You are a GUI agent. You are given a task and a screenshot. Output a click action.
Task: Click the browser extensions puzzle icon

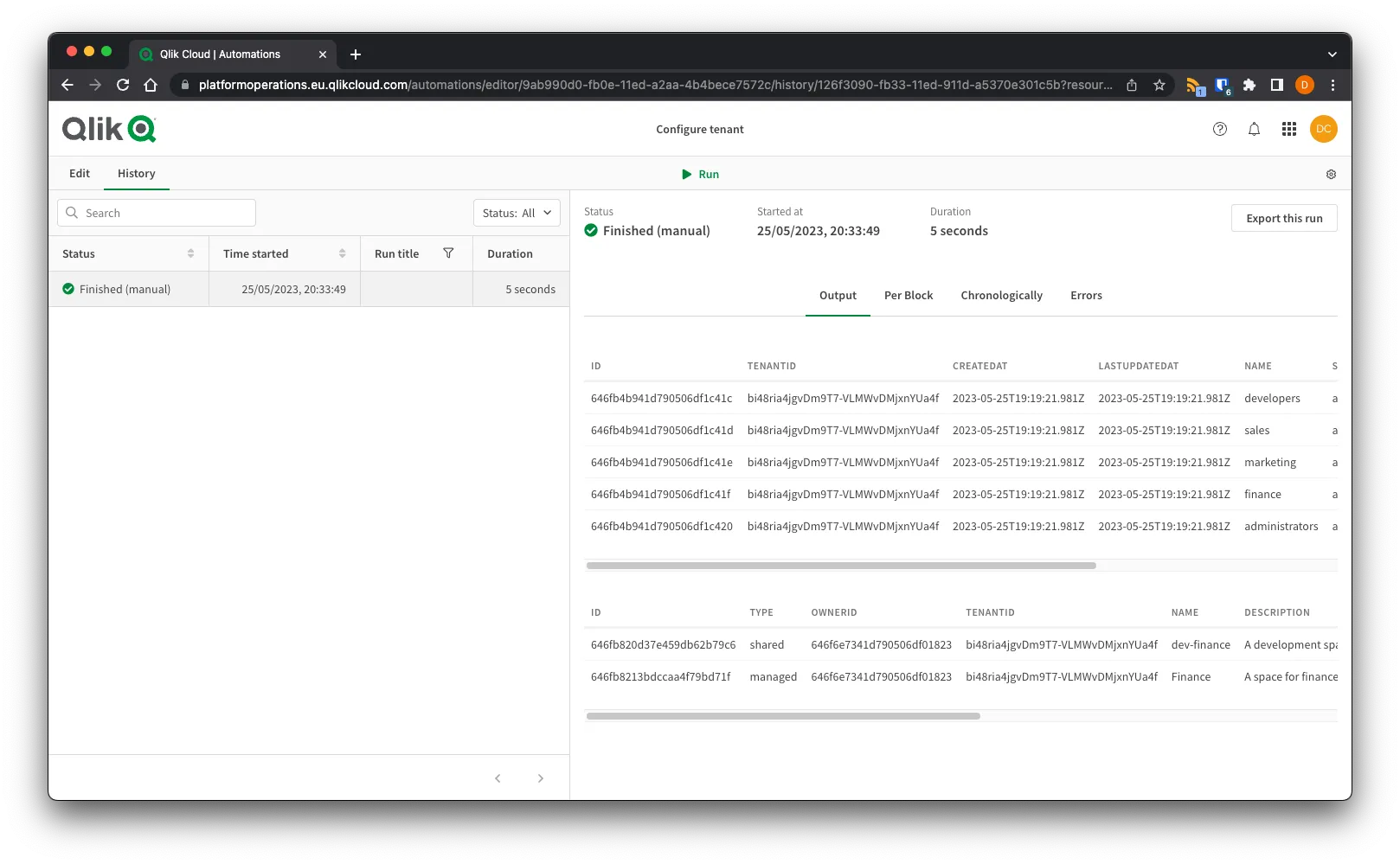[x=1249, y=85]
